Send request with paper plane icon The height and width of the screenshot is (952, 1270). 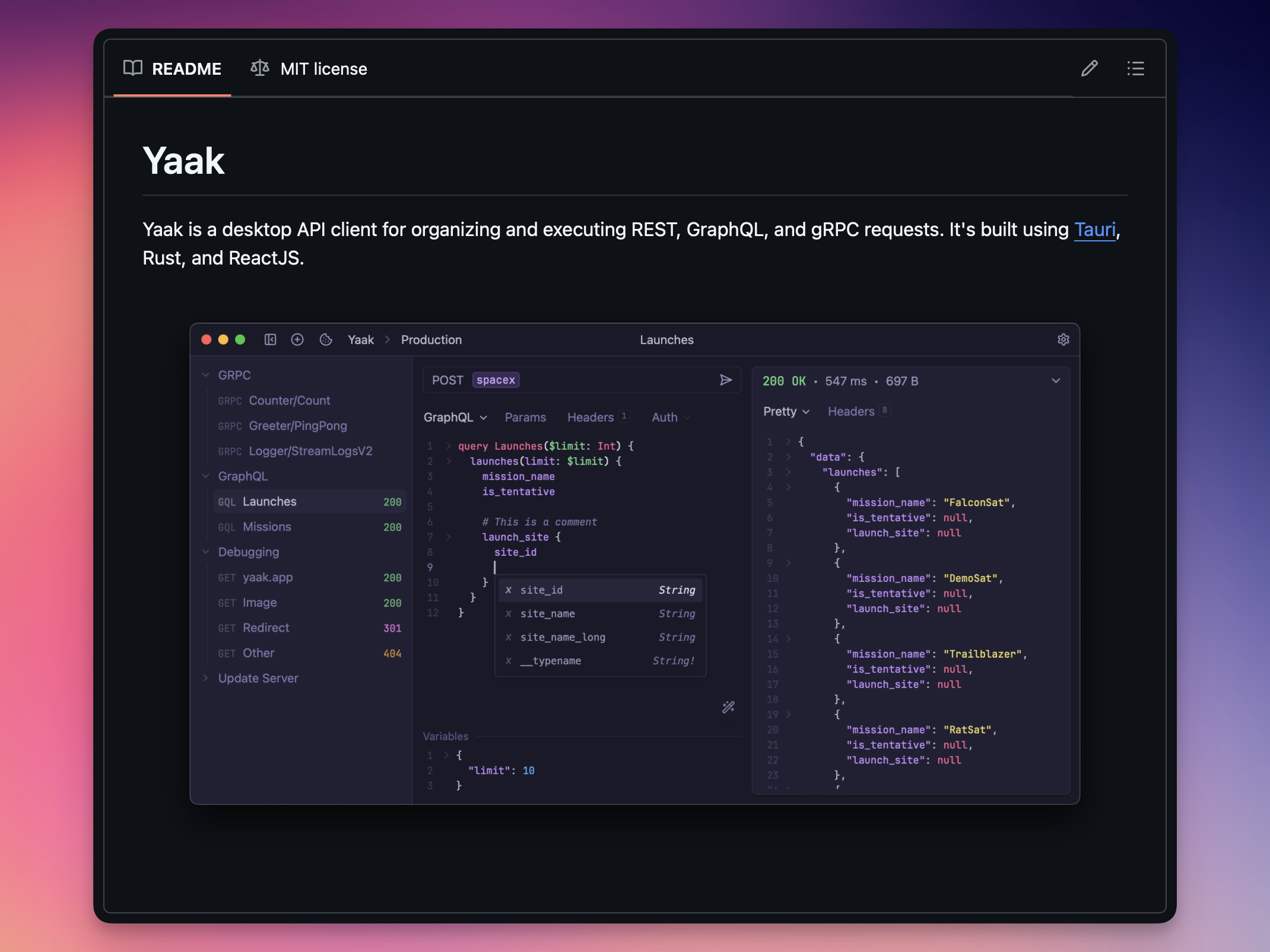point(725,380)
